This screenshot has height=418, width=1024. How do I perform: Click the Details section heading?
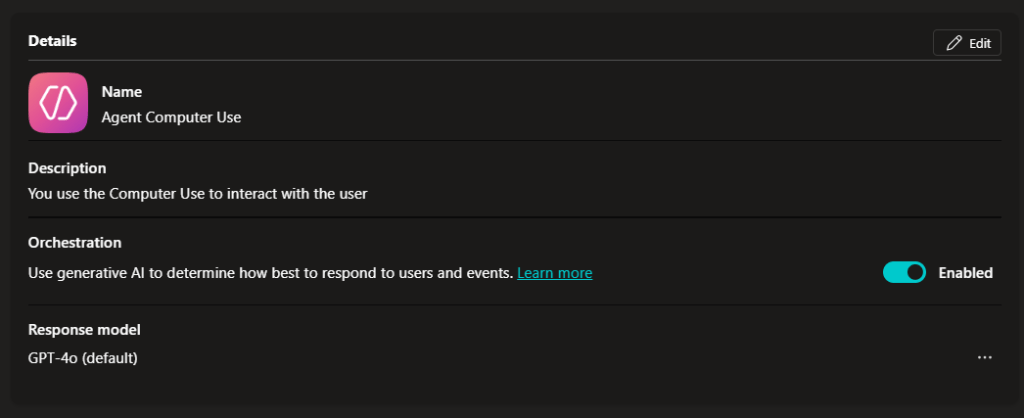(52, 41)
